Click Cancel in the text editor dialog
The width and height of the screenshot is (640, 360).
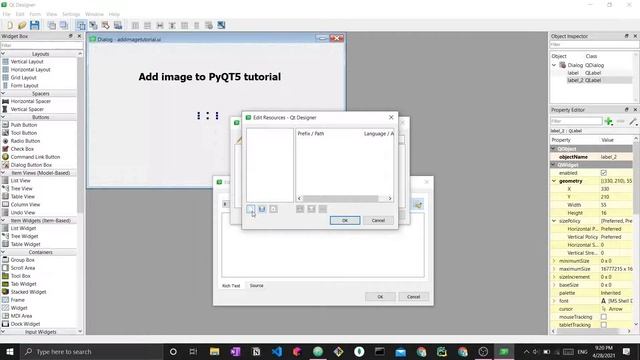pyautogui.click(x=413, y=297)
